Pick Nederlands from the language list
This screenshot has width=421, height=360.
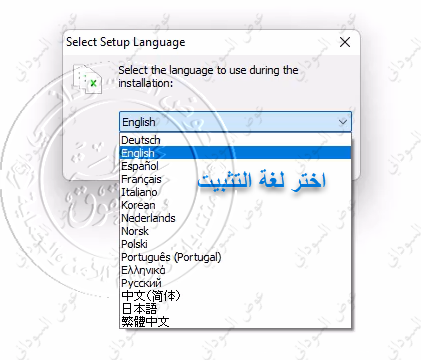point(235,218)
